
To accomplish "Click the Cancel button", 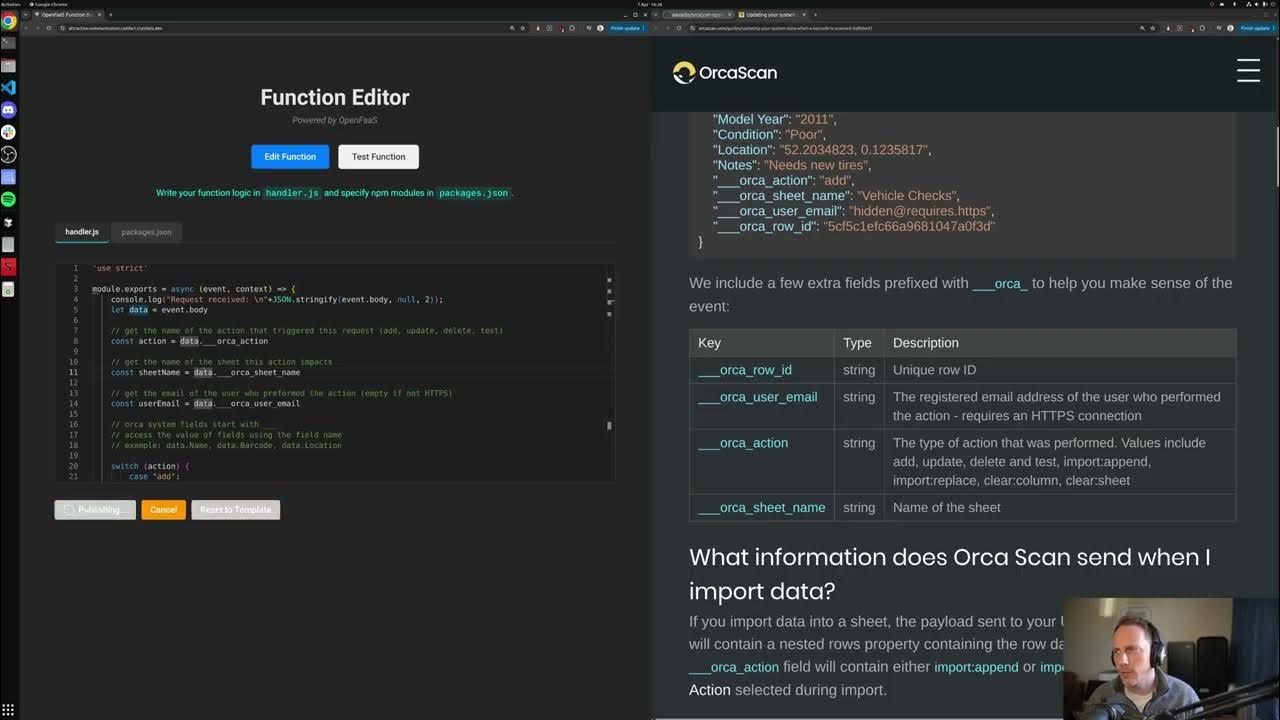I will 163,509.
